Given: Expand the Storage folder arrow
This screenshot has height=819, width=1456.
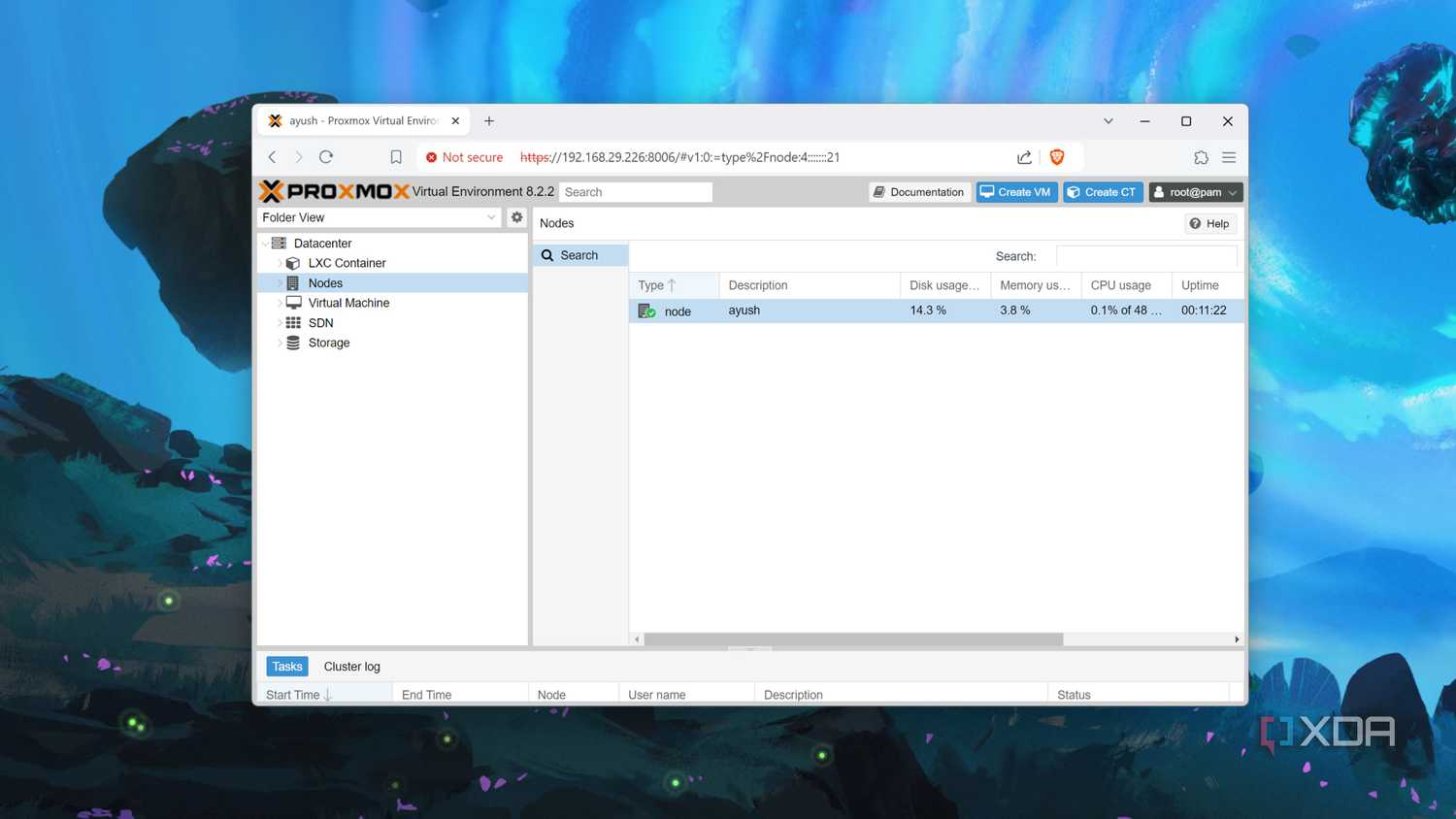Looking at the screenshot, I should [280, 343].
